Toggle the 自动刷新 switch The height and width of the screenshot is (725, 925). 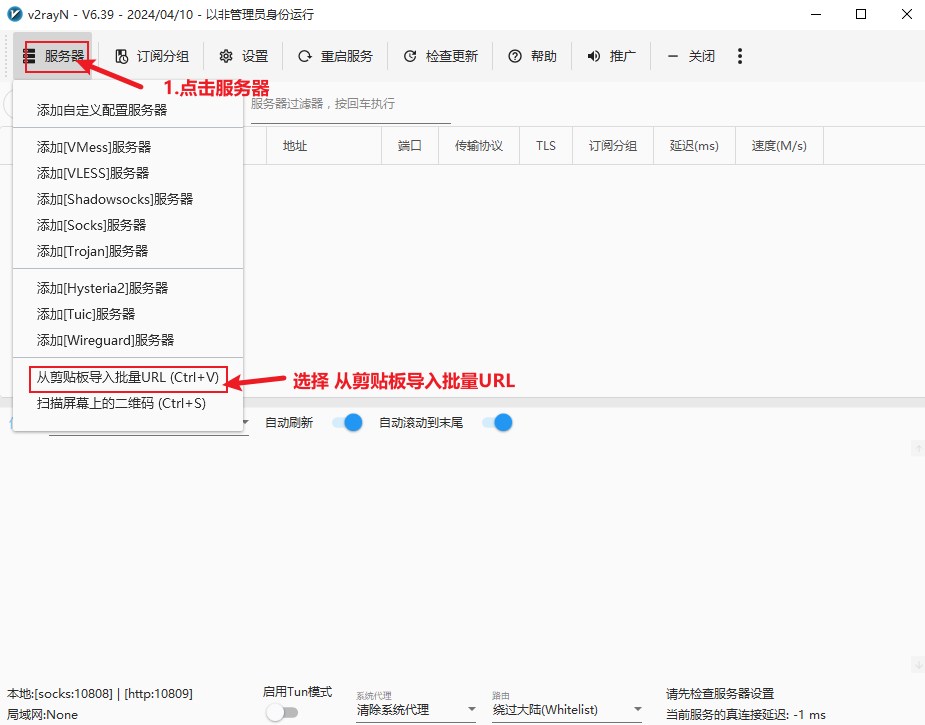coord(347,422)
